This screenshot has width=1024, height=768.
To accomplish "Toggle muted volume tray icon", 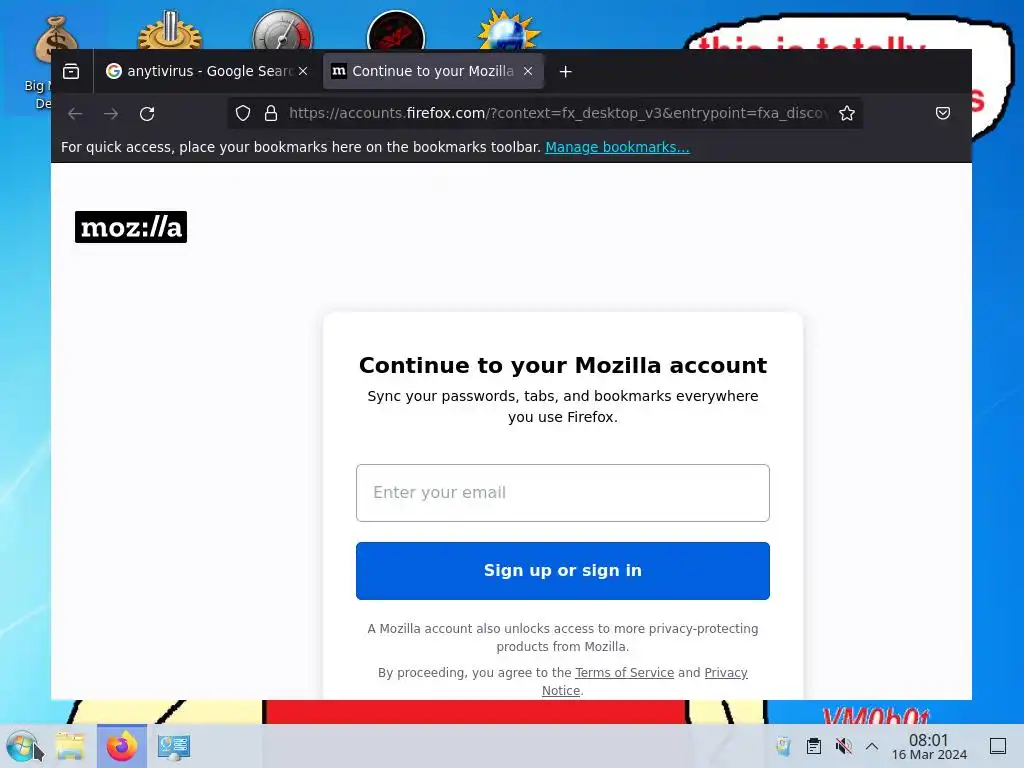I will coord(843,746).
